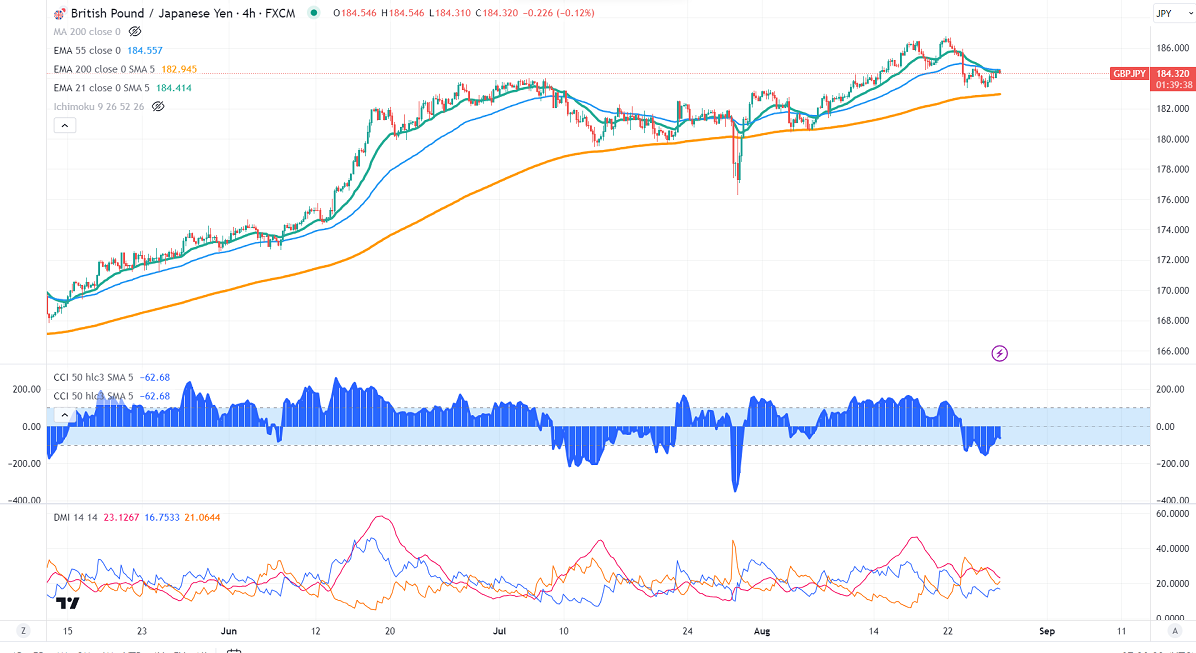This screenshot has width=1196, height=653.
Task: Click the 166.000 price axis label
Action: [x=1172, y=351]
